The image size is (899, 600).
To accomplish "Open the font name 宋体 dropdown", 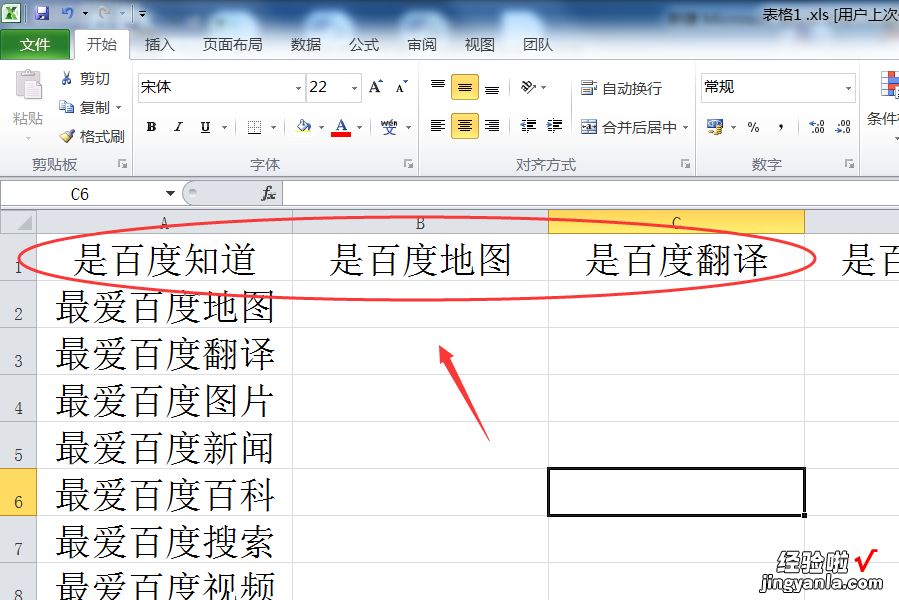I will pyautogui.click(x=298, y=88).
